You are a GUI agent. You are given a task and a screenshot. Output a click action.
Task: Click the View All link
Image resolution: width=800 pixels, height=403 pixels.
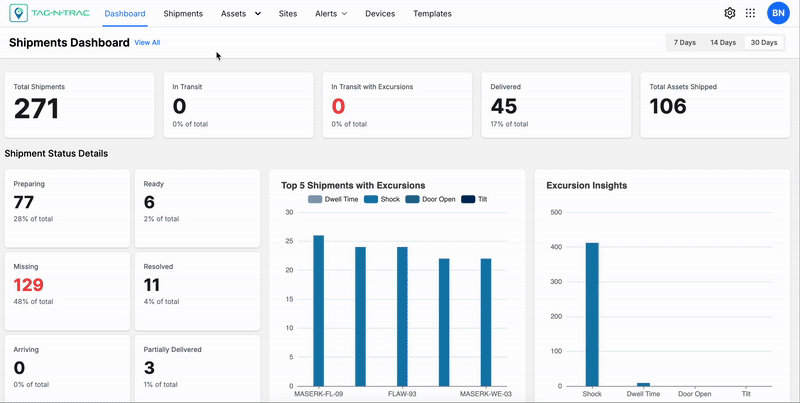pos(147,43)
